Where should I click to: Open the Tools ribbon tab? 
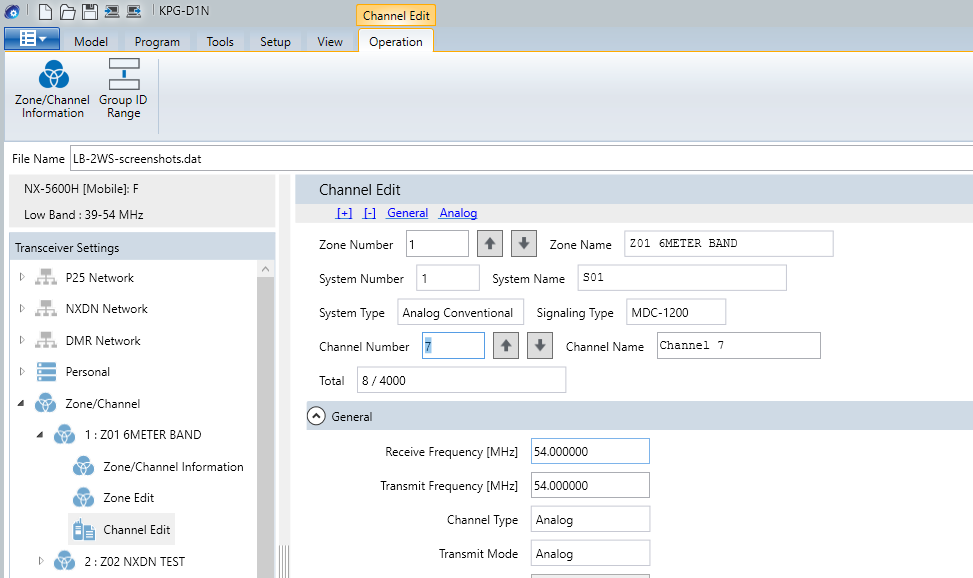tap(220, 42)
